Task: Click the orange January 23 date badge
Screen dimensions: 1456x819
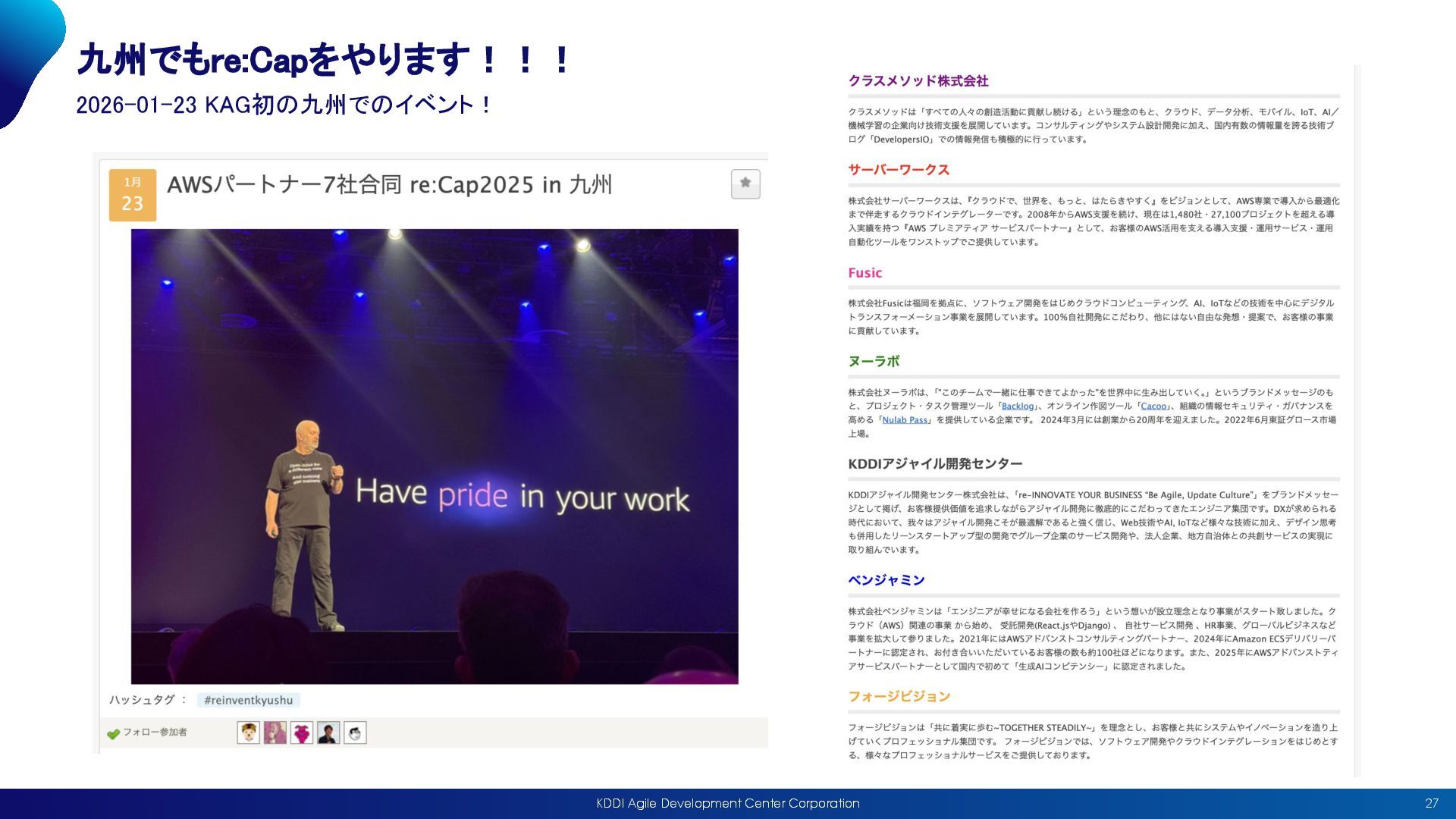Action: 133,195
